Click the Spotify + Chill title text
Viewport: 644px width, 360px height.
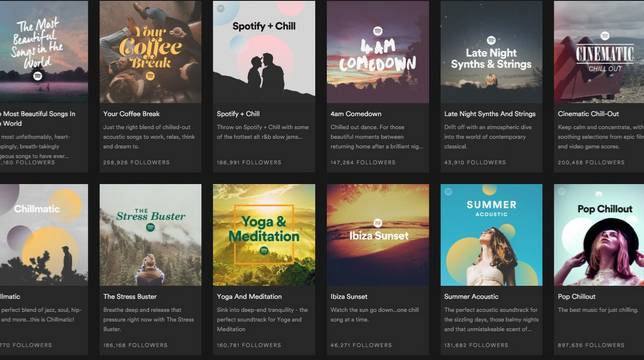238,114
